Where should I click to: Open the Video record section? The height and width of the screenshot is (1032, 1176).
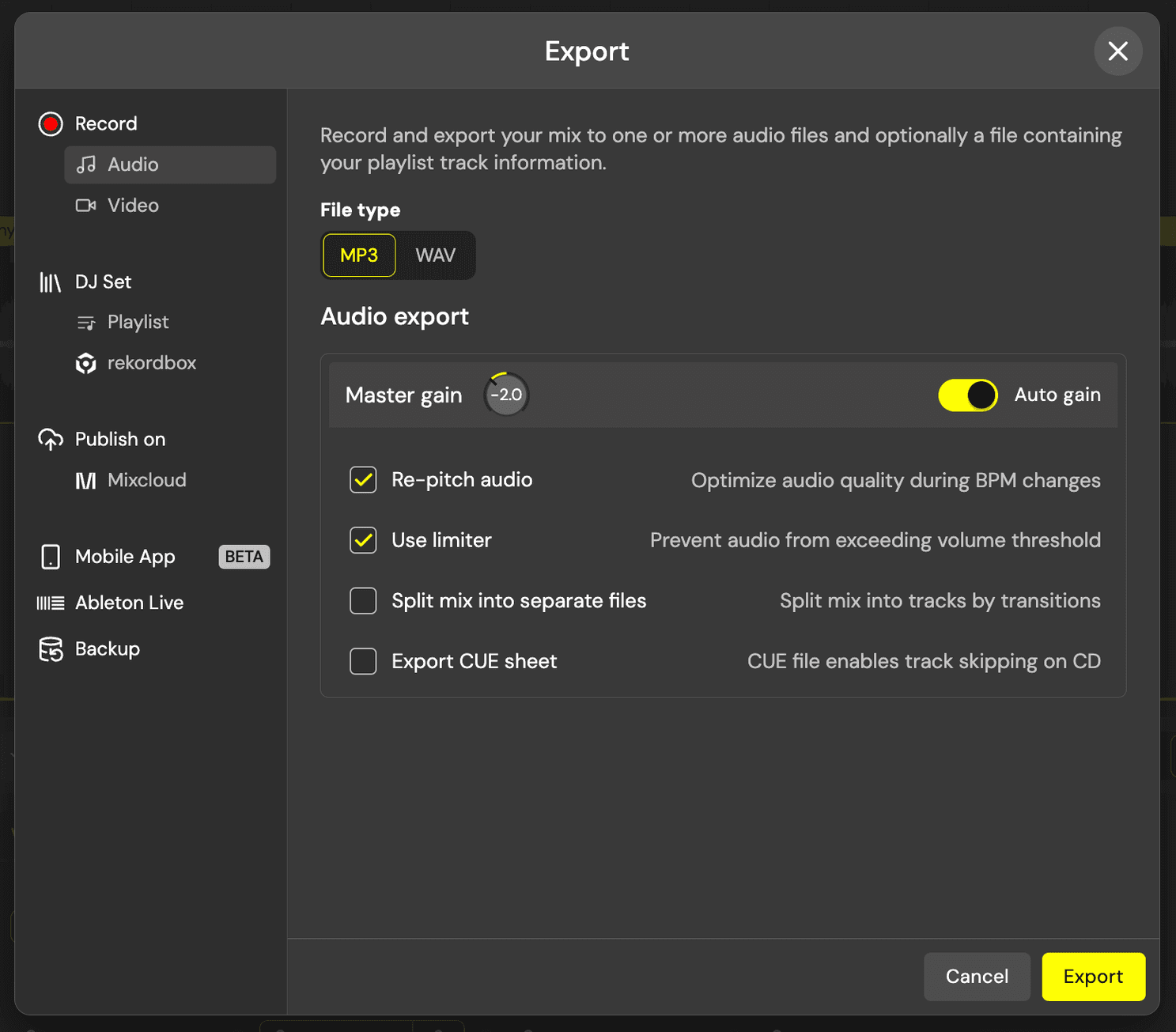tap(133, 206)
